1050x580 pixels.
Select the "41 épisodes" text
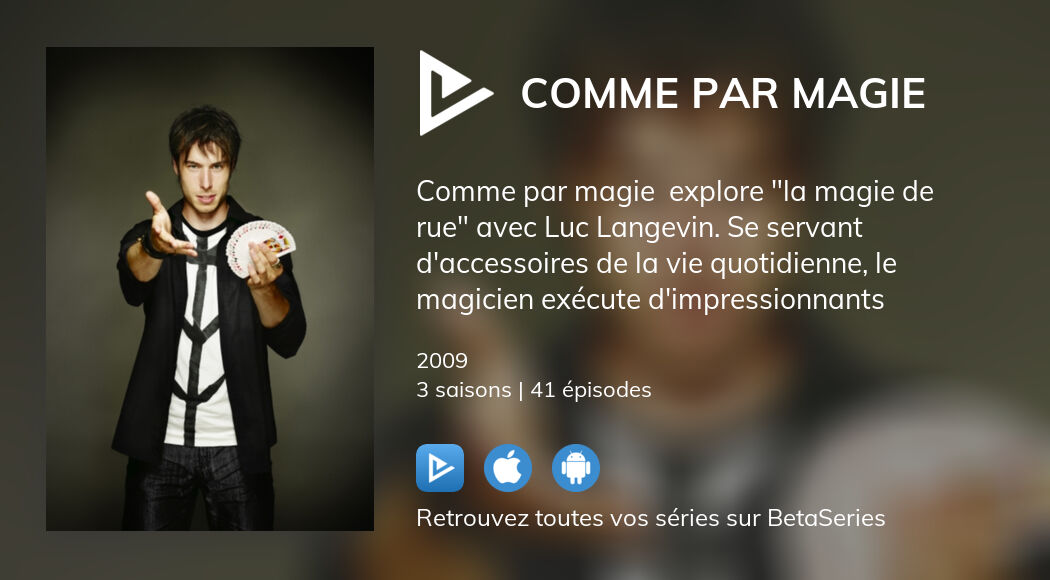tap(591, 390)
